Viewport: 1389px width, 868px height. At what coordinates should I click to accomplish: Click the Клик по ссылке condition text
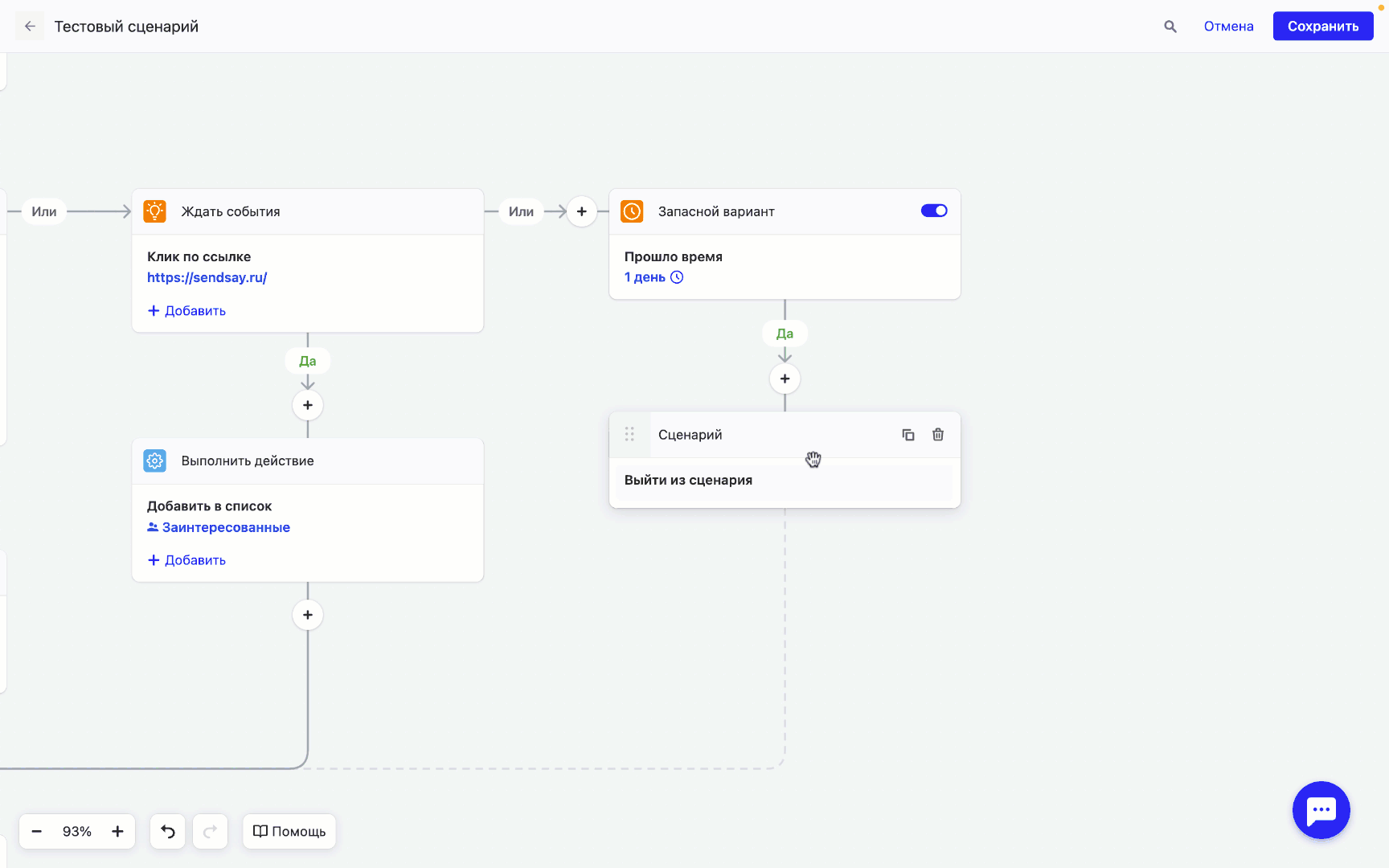click(x=199, y=256)
